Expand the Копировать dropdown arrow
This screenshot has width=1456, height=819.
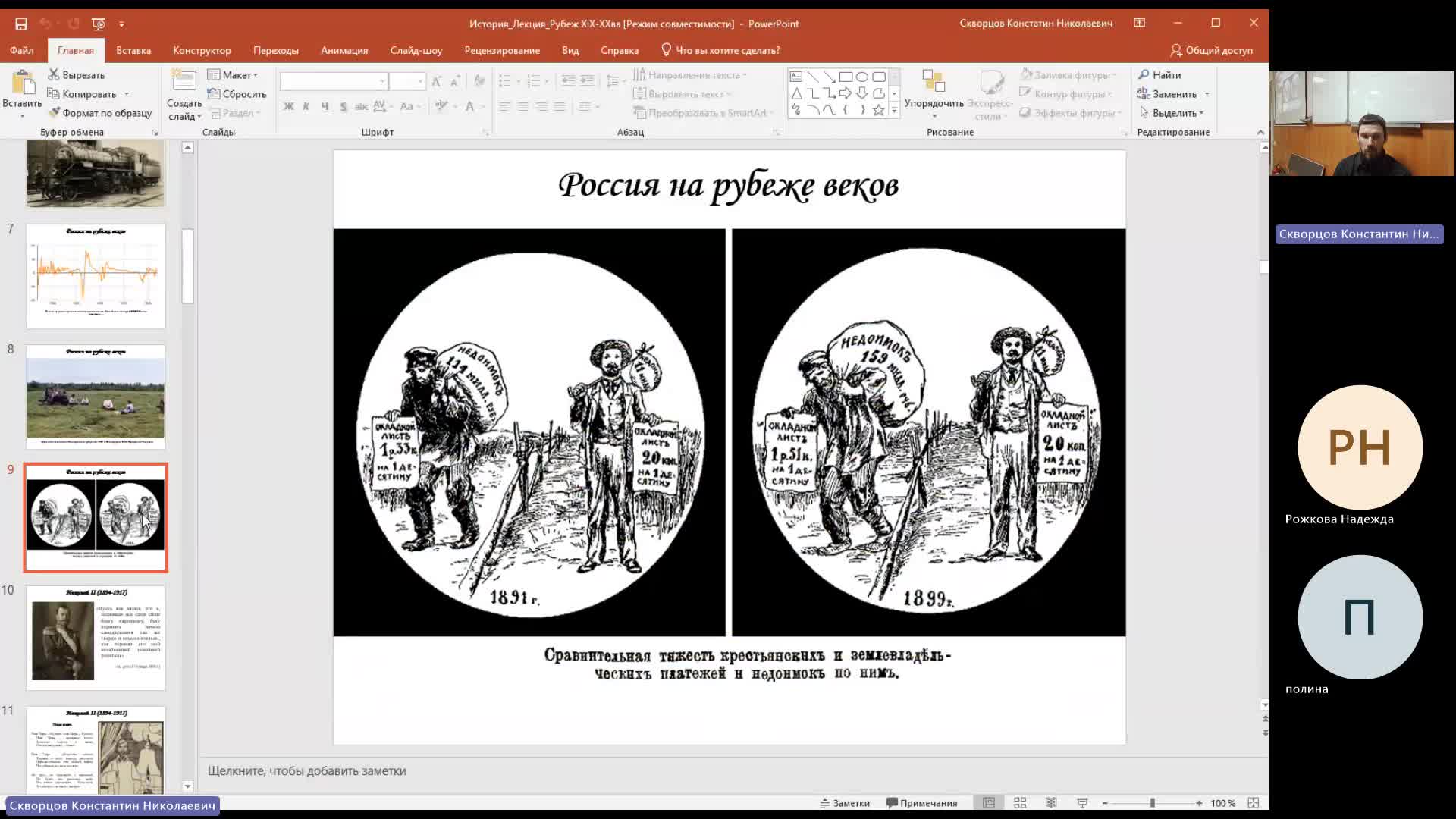[x=127, y=94]
